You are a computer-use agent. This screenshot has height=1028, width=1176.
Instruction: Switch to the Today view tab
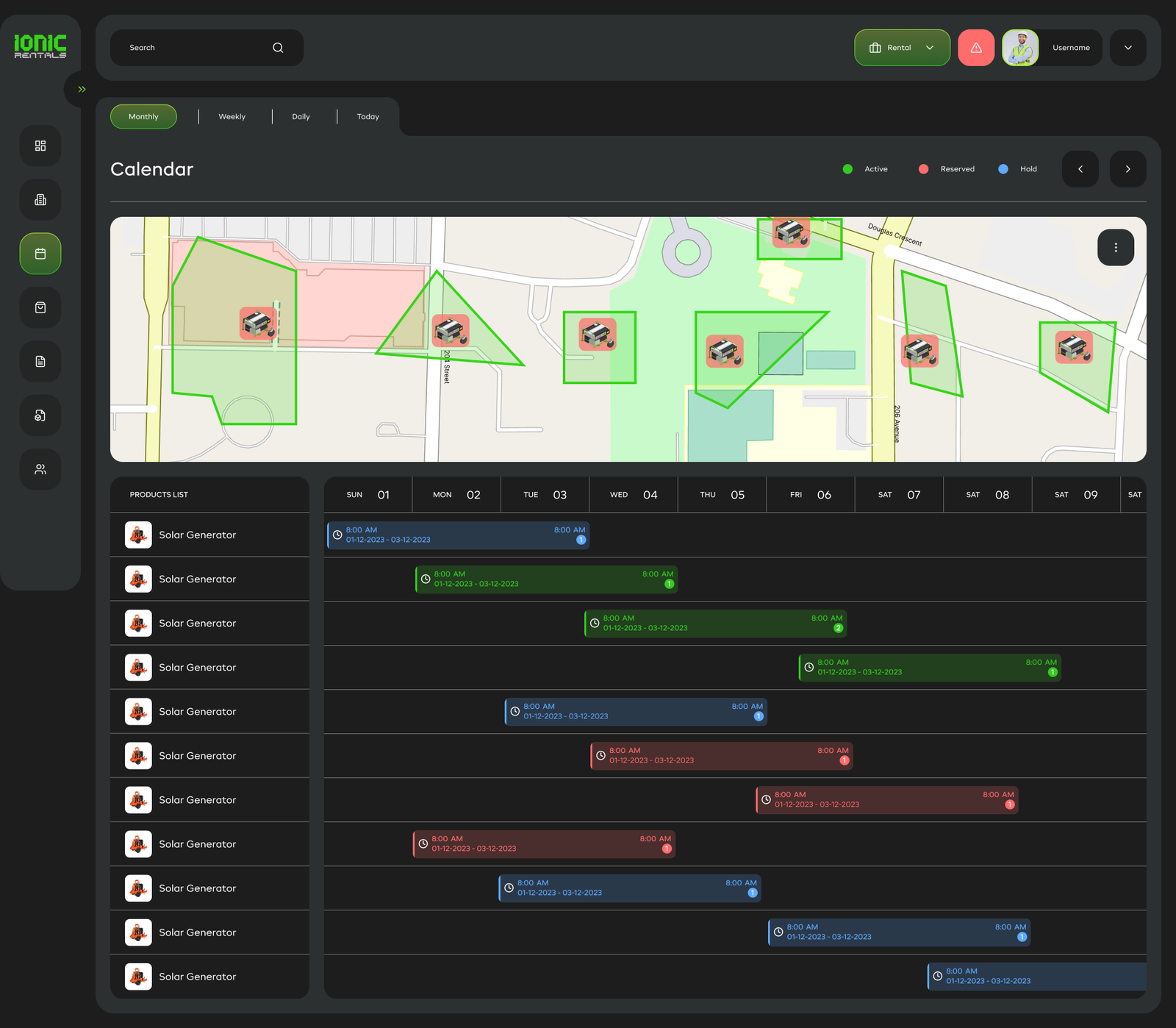368,116
